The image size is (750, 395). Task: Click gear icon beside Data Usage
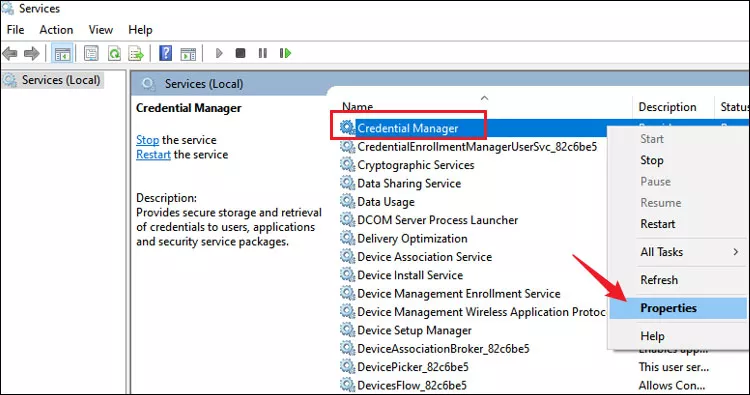click(x=347, y=201)
